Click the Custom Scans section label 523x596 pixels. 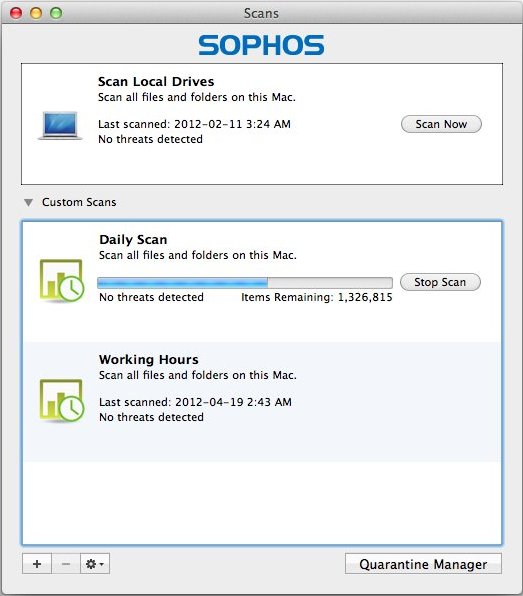click(79, 202)
